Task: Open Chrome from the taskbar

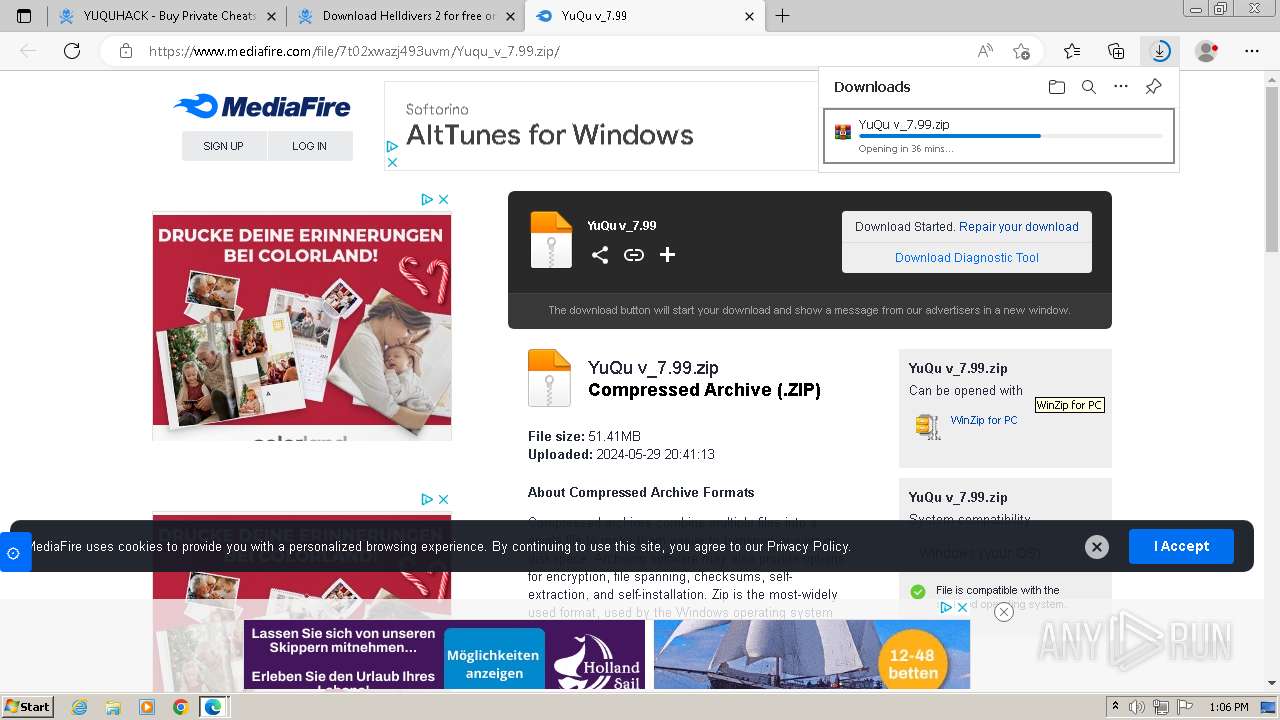Action: coord(180,707)
